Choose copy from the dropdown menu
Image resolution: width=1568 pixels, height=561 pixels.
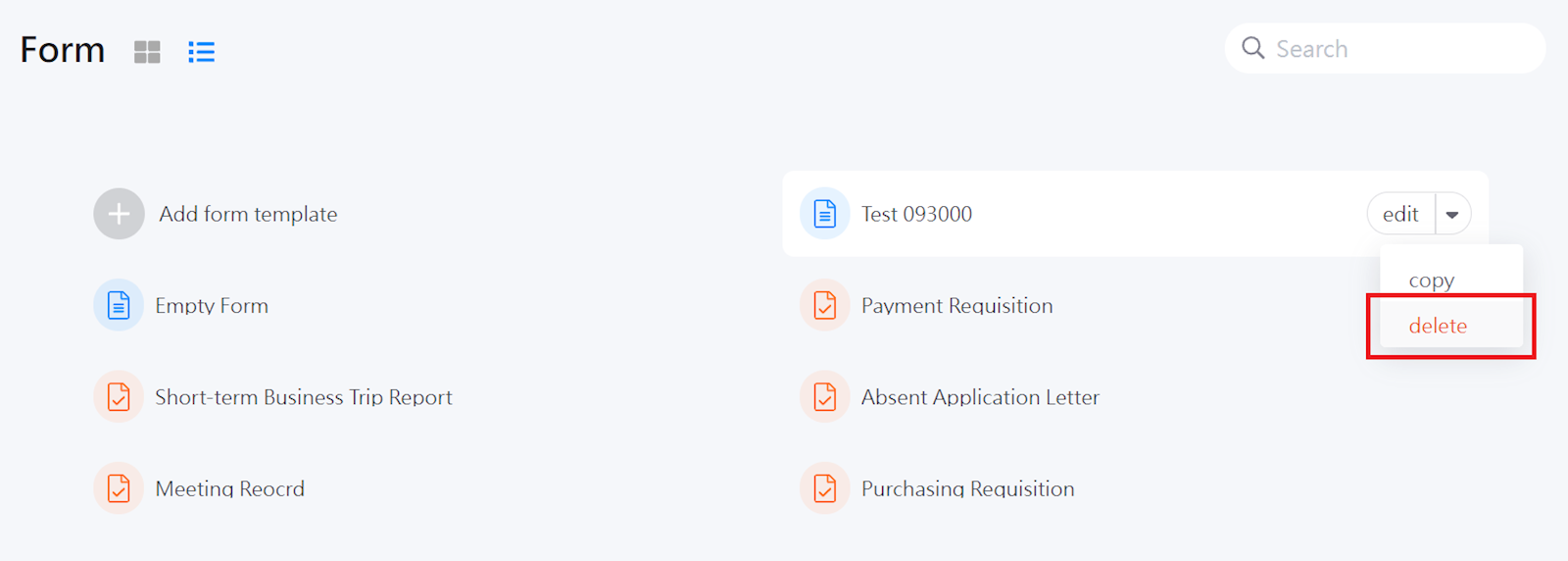point(1432,280)
